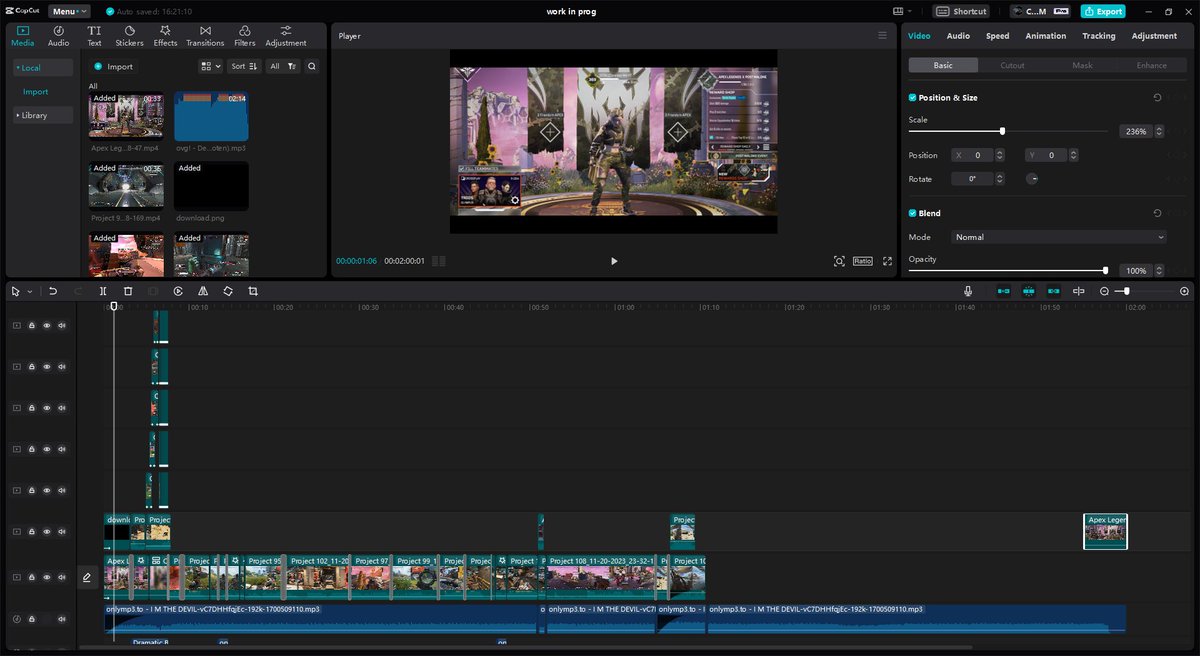Select the split tool in timeline toolbar
Viewport: 1200px width, 656px height.
coord(103,291)
